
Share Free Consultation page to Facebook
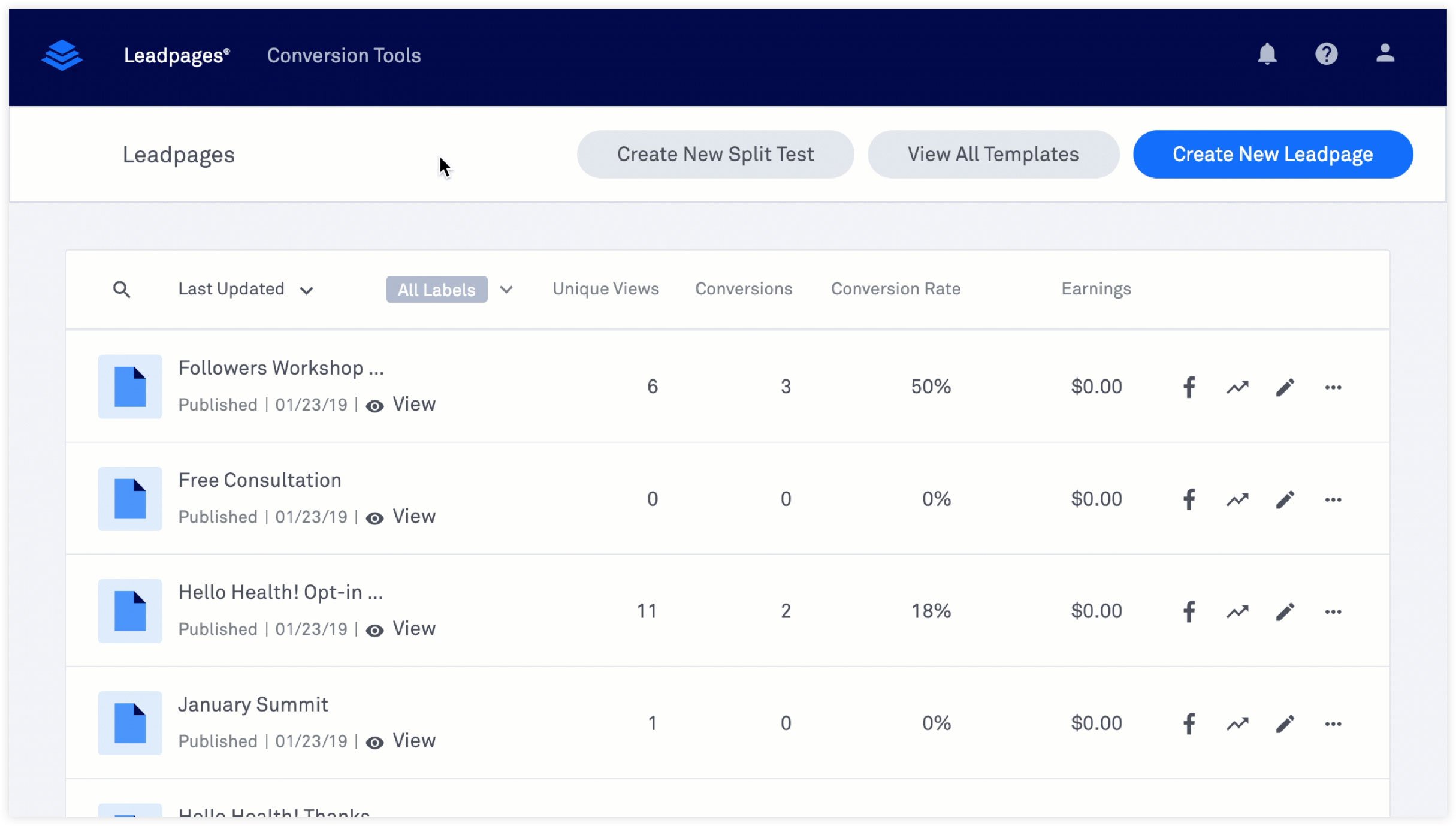(x=1189, y=499)
